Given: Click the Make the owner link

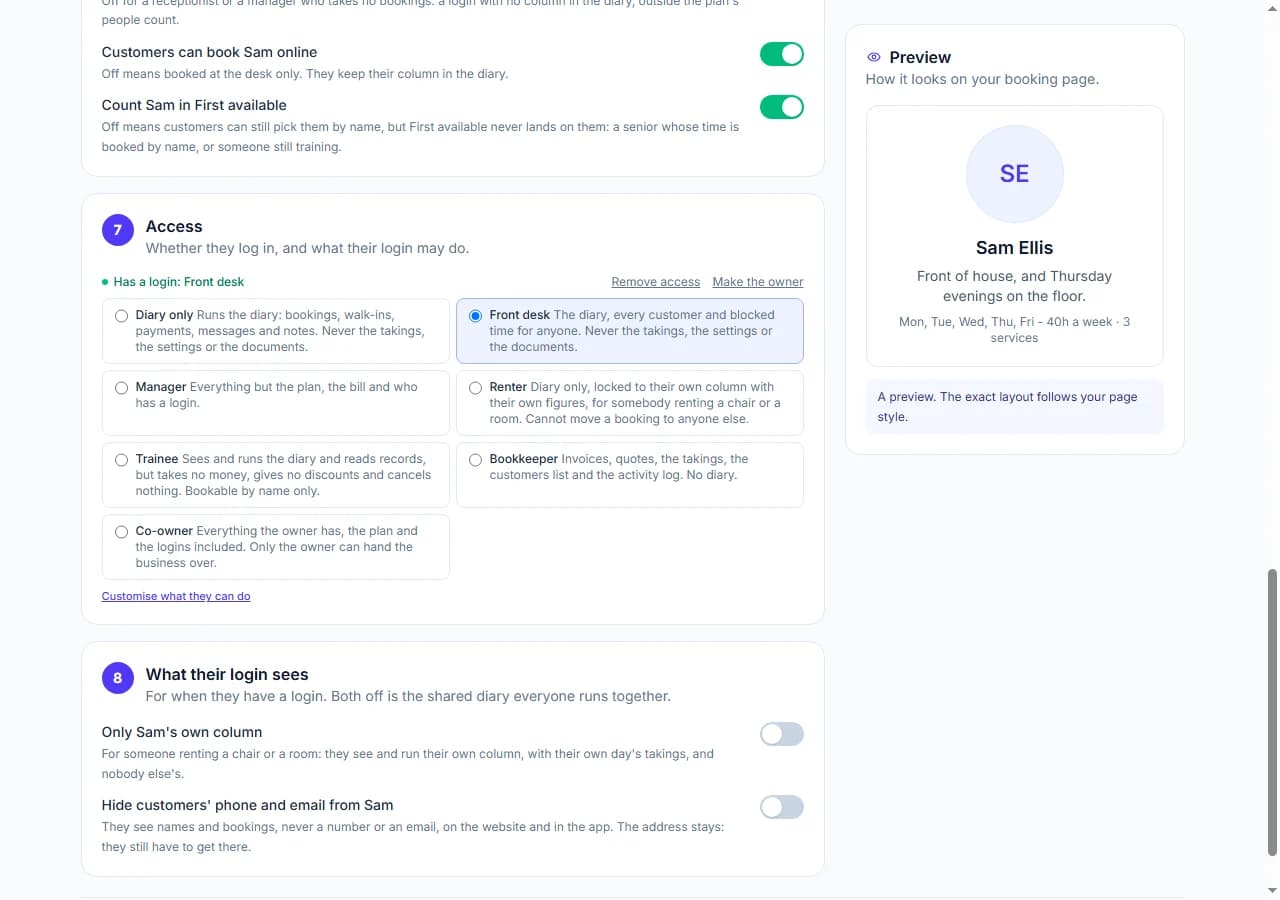Looking at the screenshot, I should pyautogui.click(x=758, y=282).
